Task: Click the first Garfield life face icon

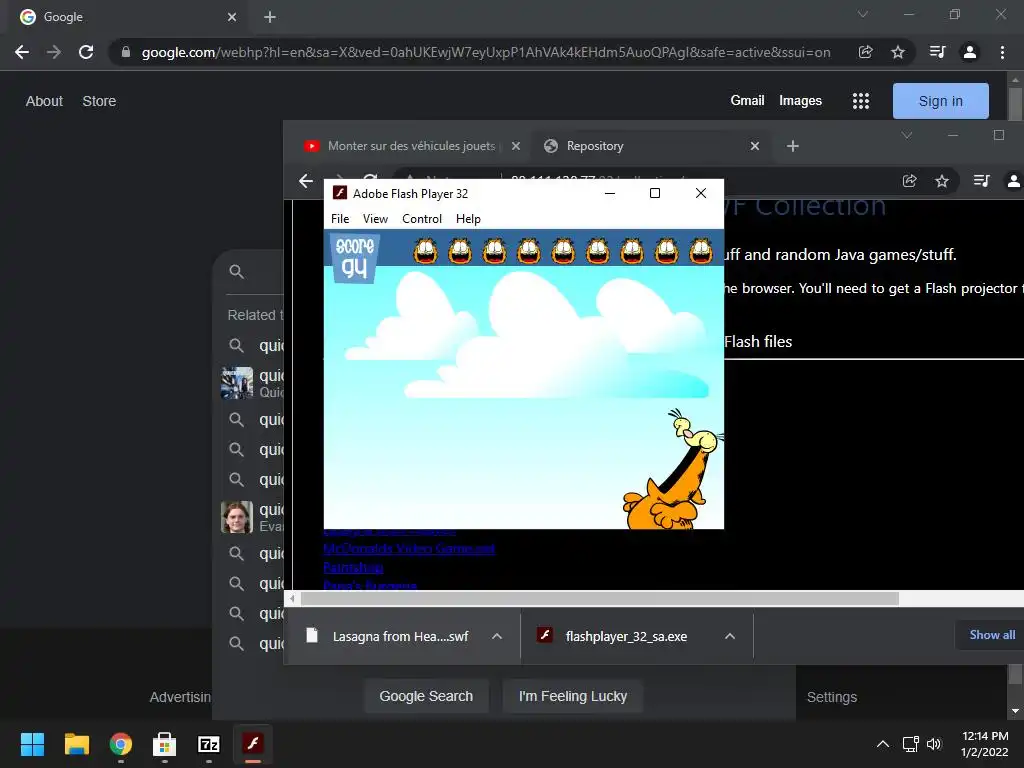Action: point(425,251)
